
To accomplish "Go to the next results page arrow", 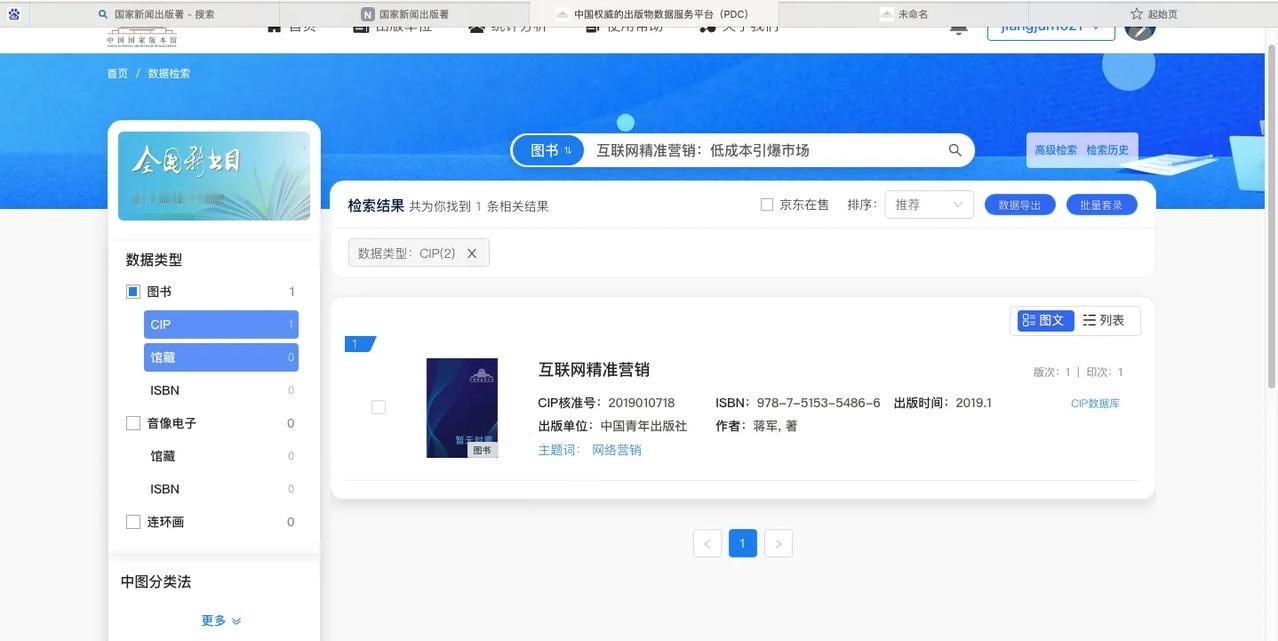I will pyautogui.click(x=778, y=544).
